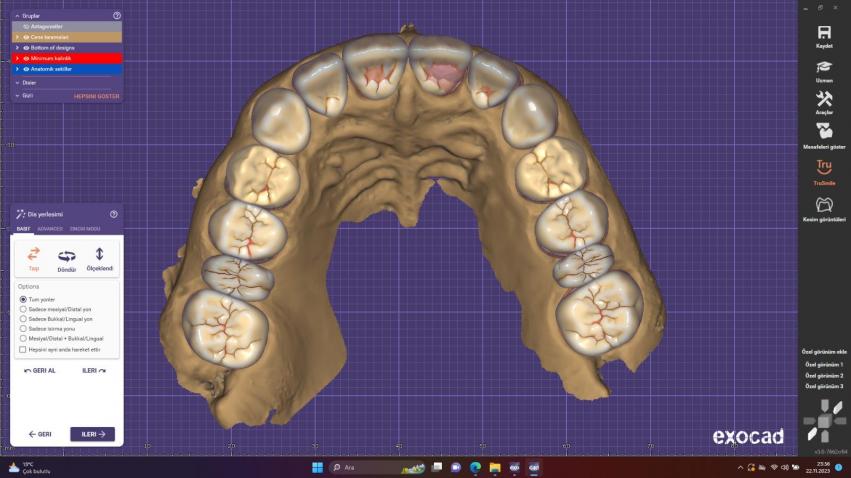Expand the Bottom of designs group
Screen dimensions: 851x478
(17, 47)
